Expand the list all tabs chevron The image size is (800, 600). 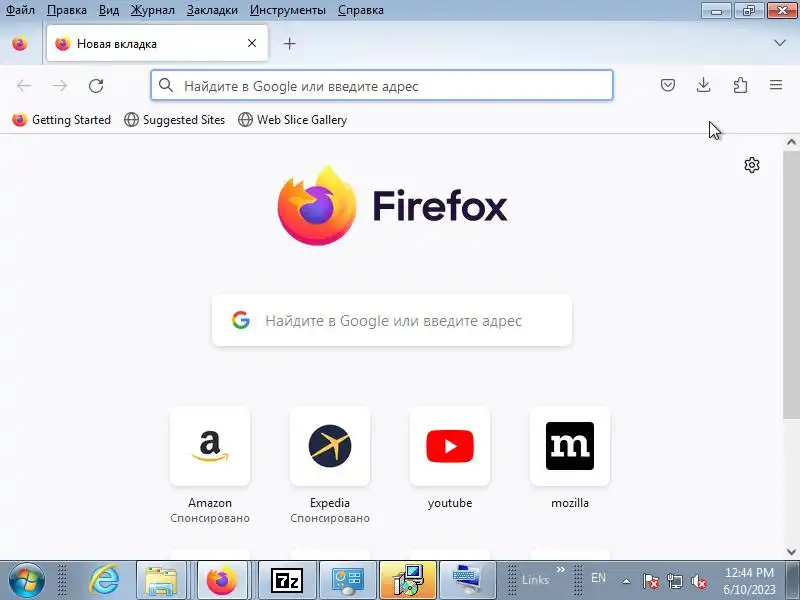pos(780,43)
